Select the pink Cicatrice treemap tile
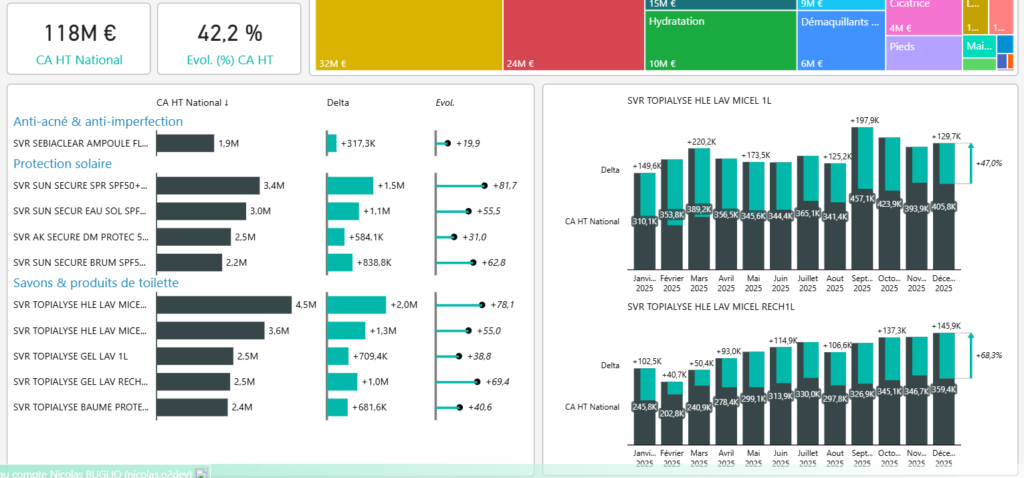 [x=922, y=17]
